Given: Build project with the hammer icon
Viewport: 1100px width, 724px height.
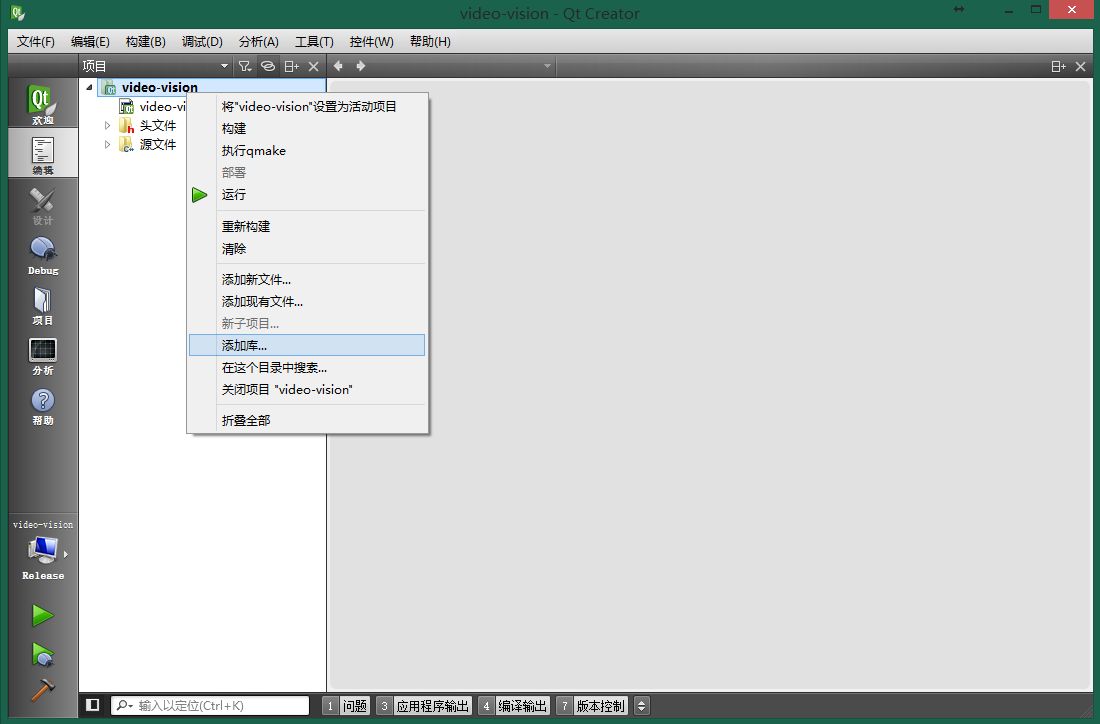Looking at the screenshot, I should [42, 690].
